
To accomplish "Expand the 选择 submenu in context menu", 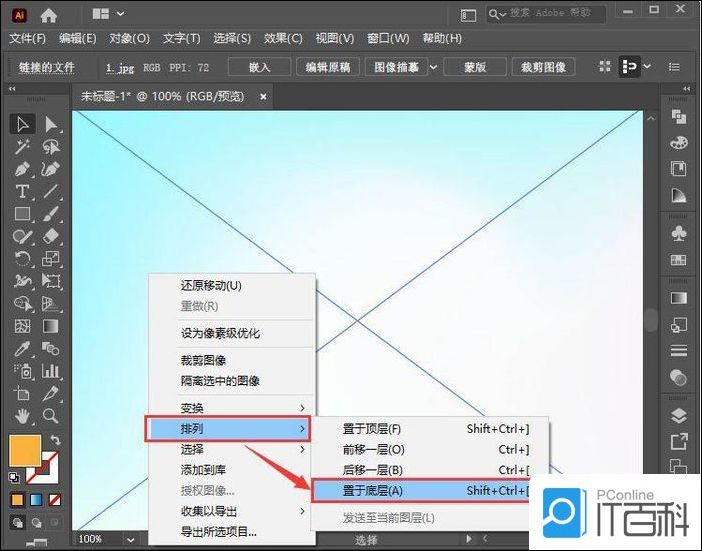I will point(302,449).
